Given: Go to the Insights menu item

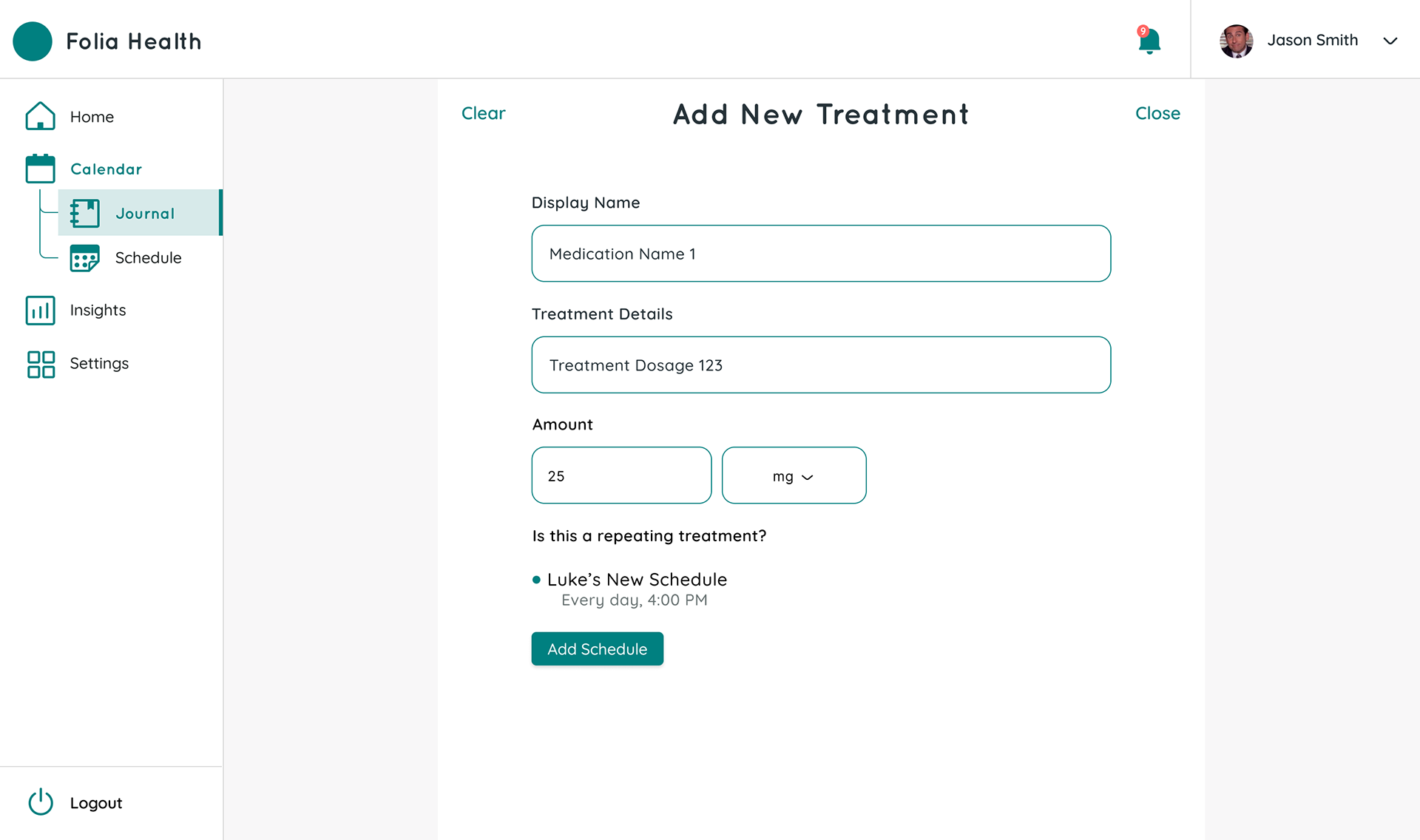Looking at the screenshot, I should click(98, 311).
